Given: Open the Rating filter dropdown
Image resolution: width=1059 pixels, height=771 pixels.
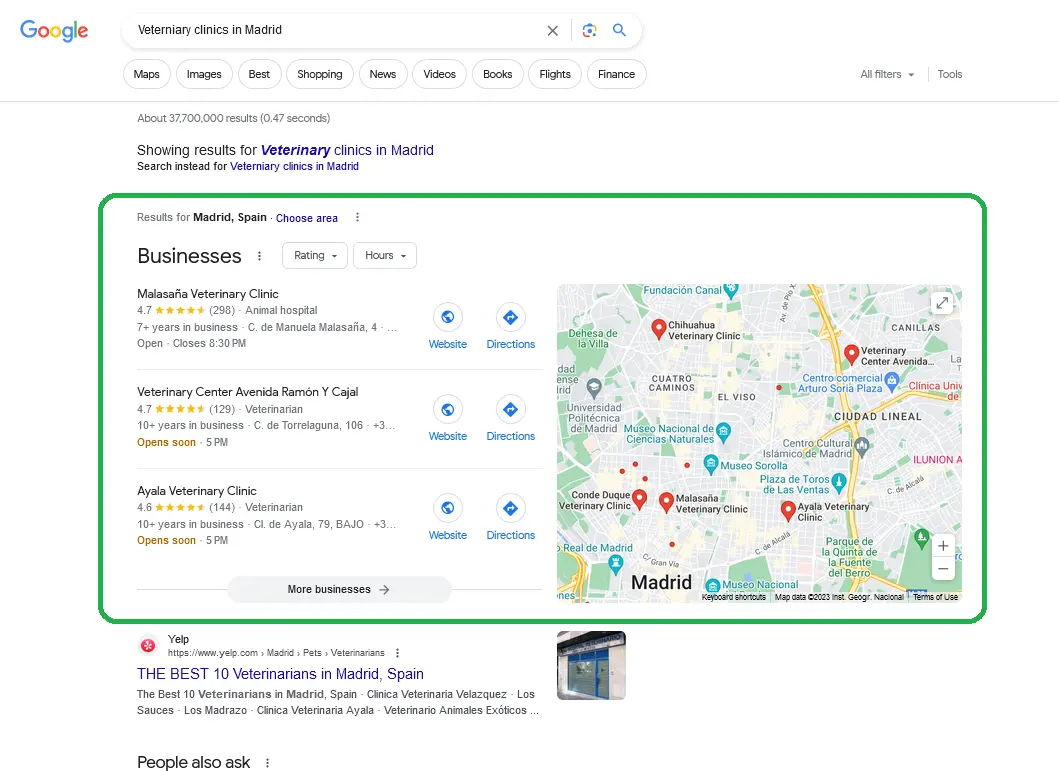Looking at the screenshot, I should coord(315,255).
